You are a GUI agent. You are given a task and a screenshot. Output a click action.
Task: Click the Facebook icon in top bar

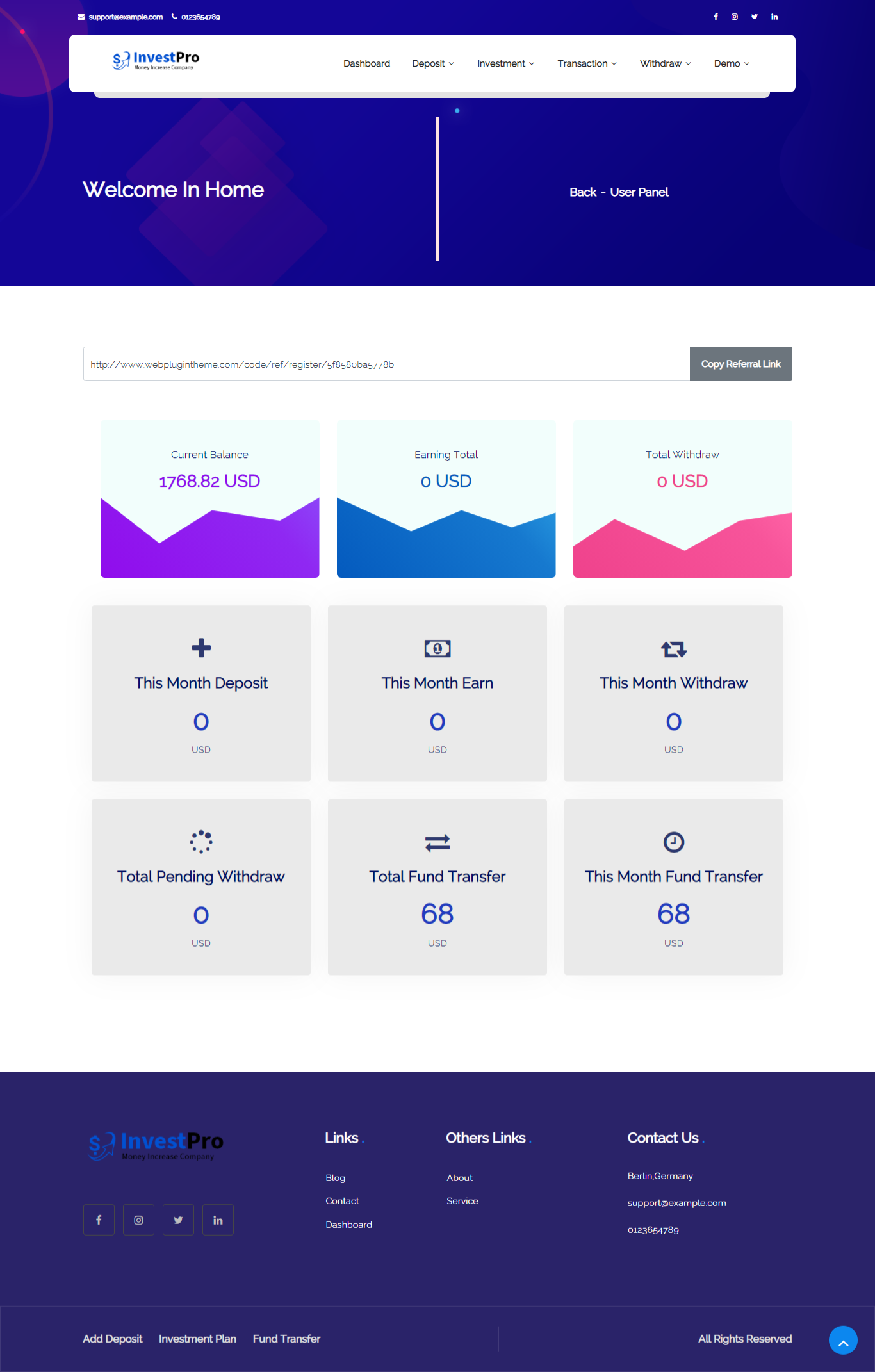(716, 17)
